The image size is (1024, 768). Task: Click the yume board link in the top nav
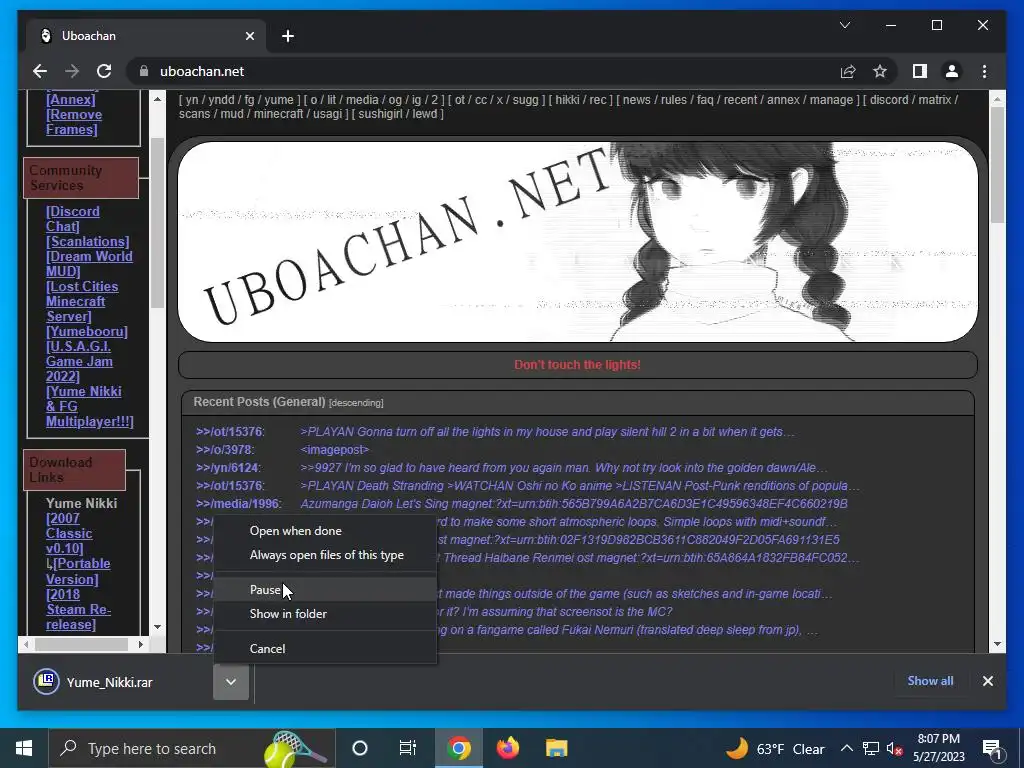coord(278,99)
